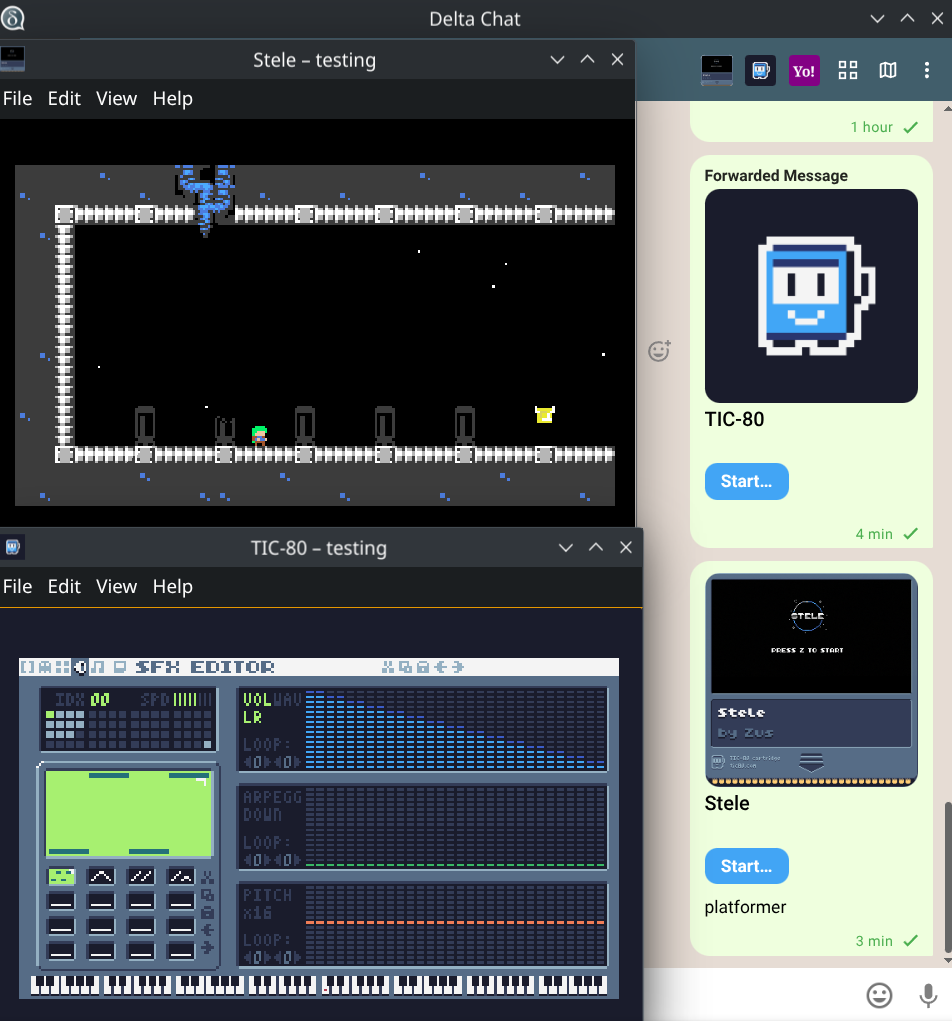Click the paste icon in SFX editor top toolbar

[423, 667]
